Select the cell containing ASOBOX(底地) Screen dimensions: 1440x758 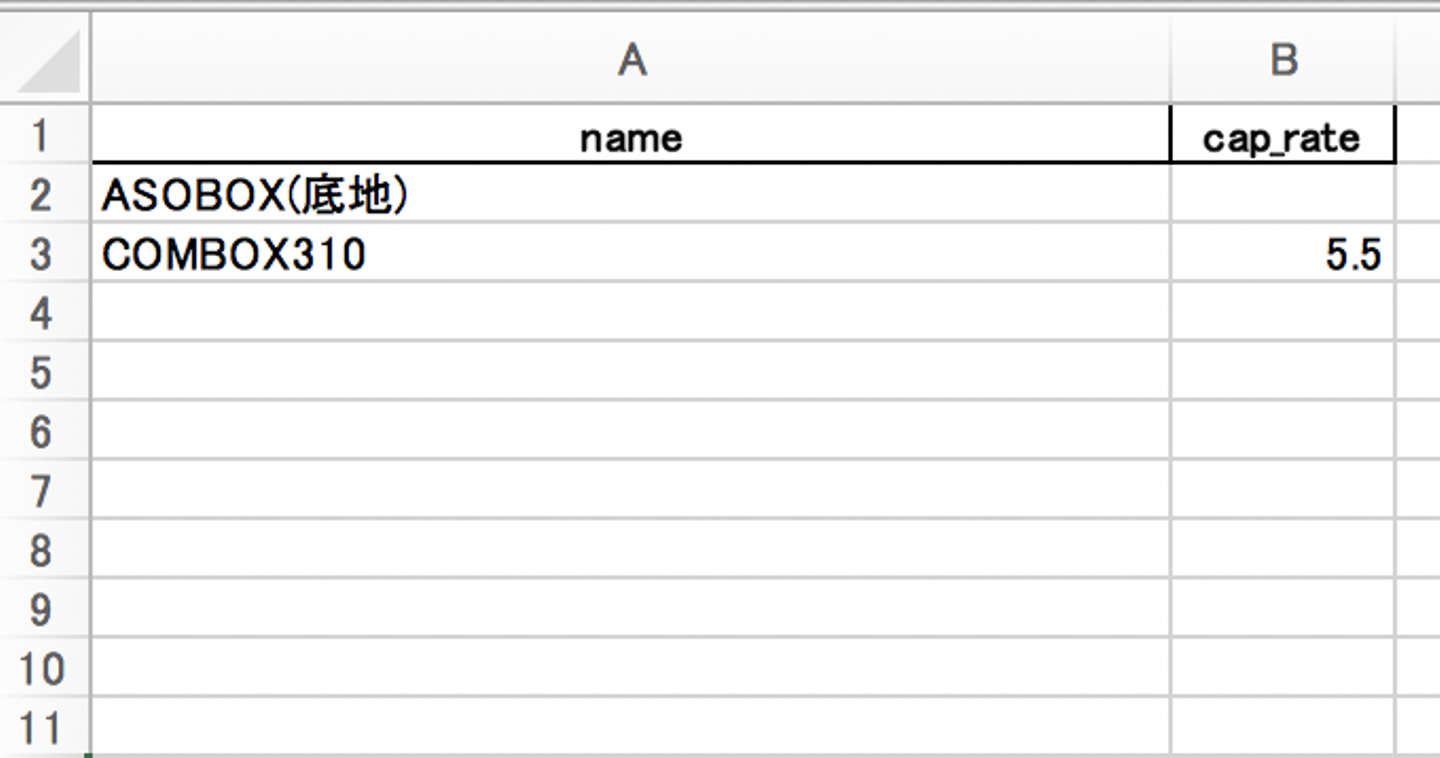pos(630,196)
